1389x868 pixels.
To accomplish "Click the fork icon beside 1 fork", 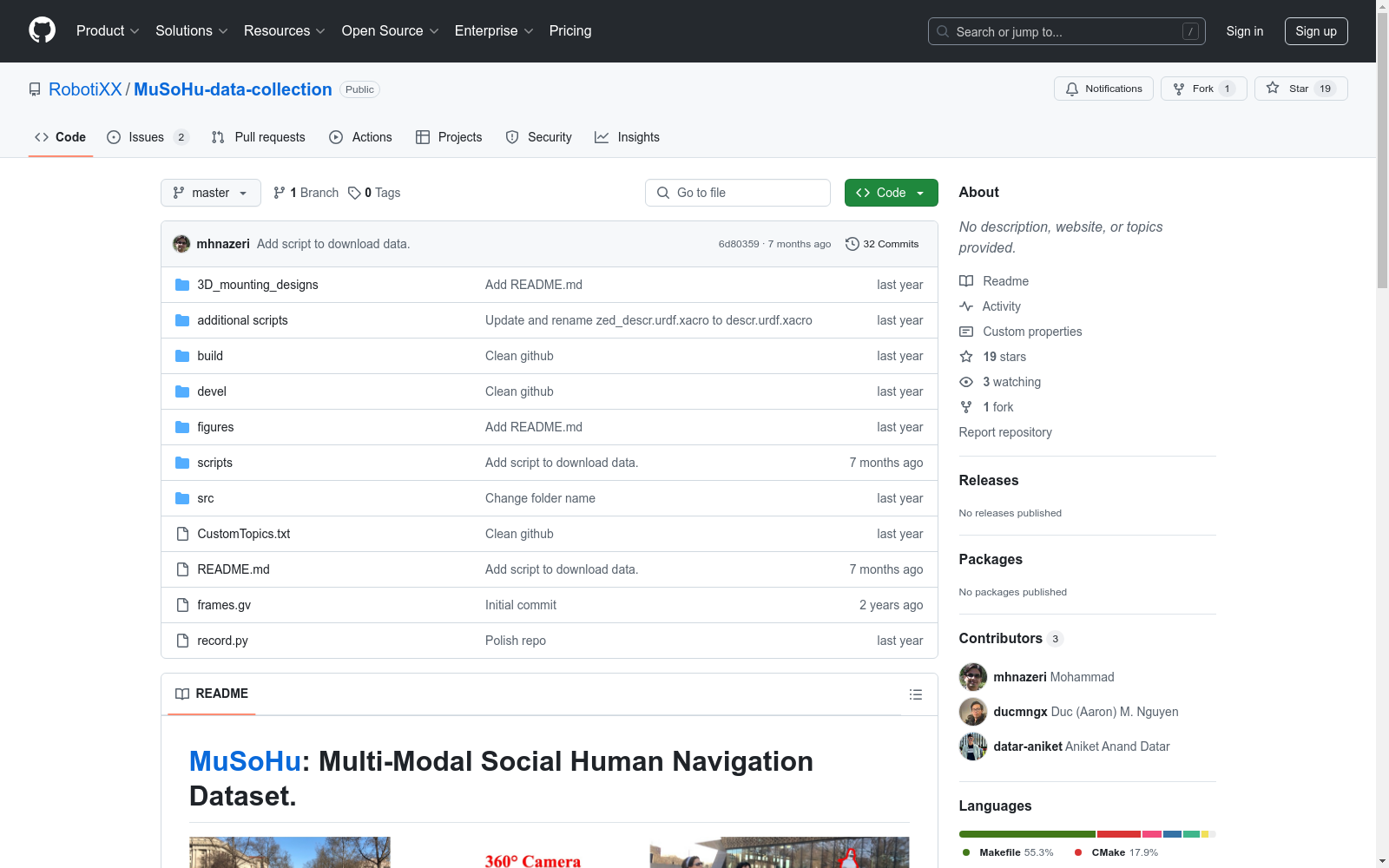I will pyautogui.click(x=966, y=407).
